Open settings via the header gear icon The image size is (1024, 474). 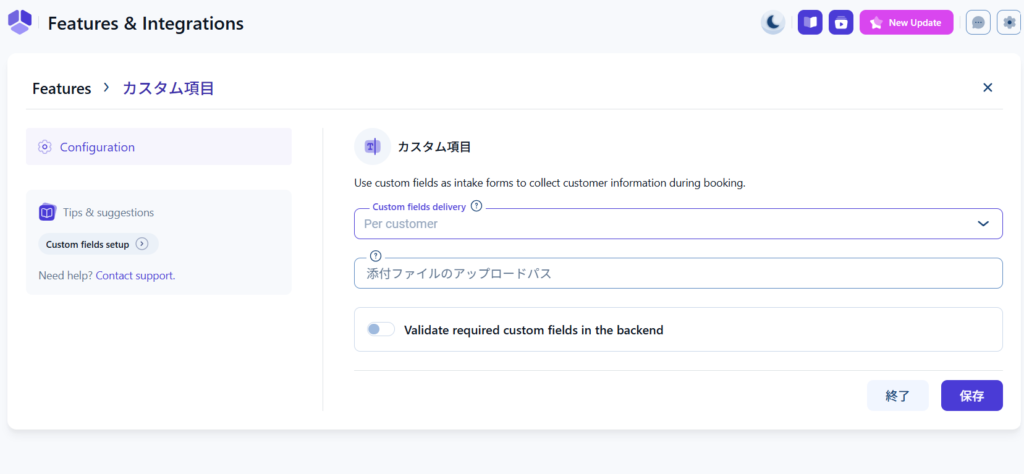[1008, 22]
